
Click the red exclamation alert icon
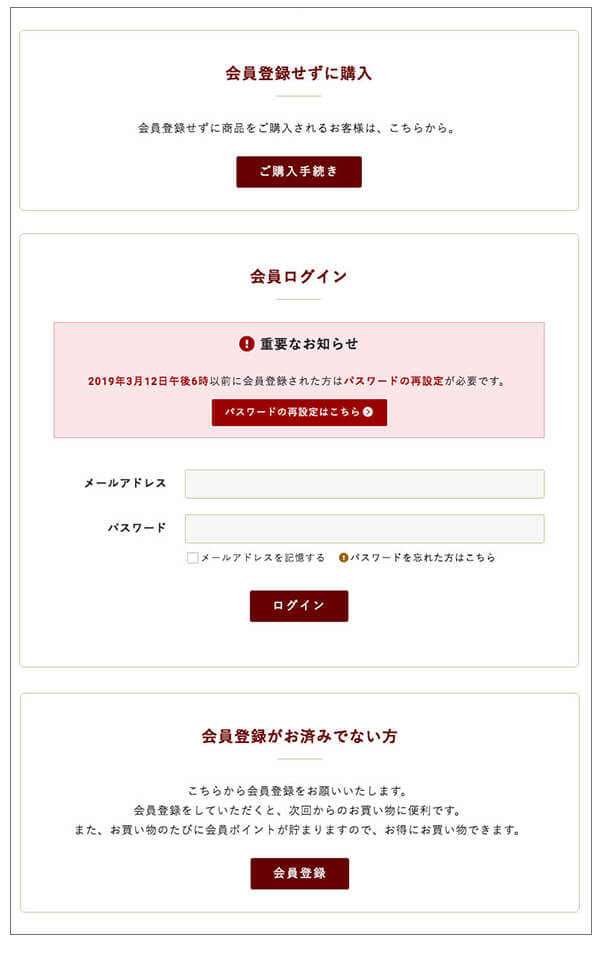pos(247,344)
